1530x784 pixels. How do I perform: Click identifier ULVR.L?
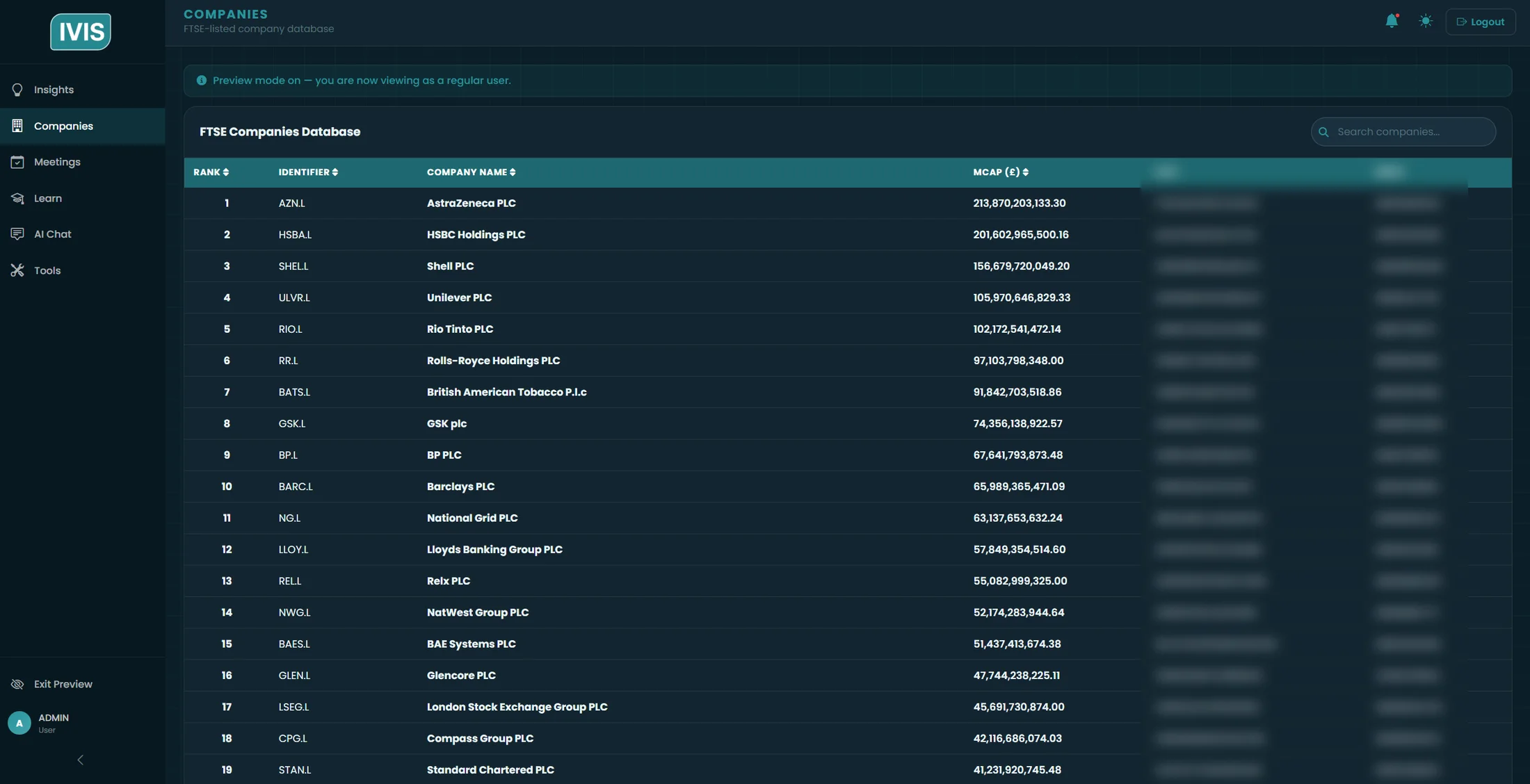click(294, 297)
